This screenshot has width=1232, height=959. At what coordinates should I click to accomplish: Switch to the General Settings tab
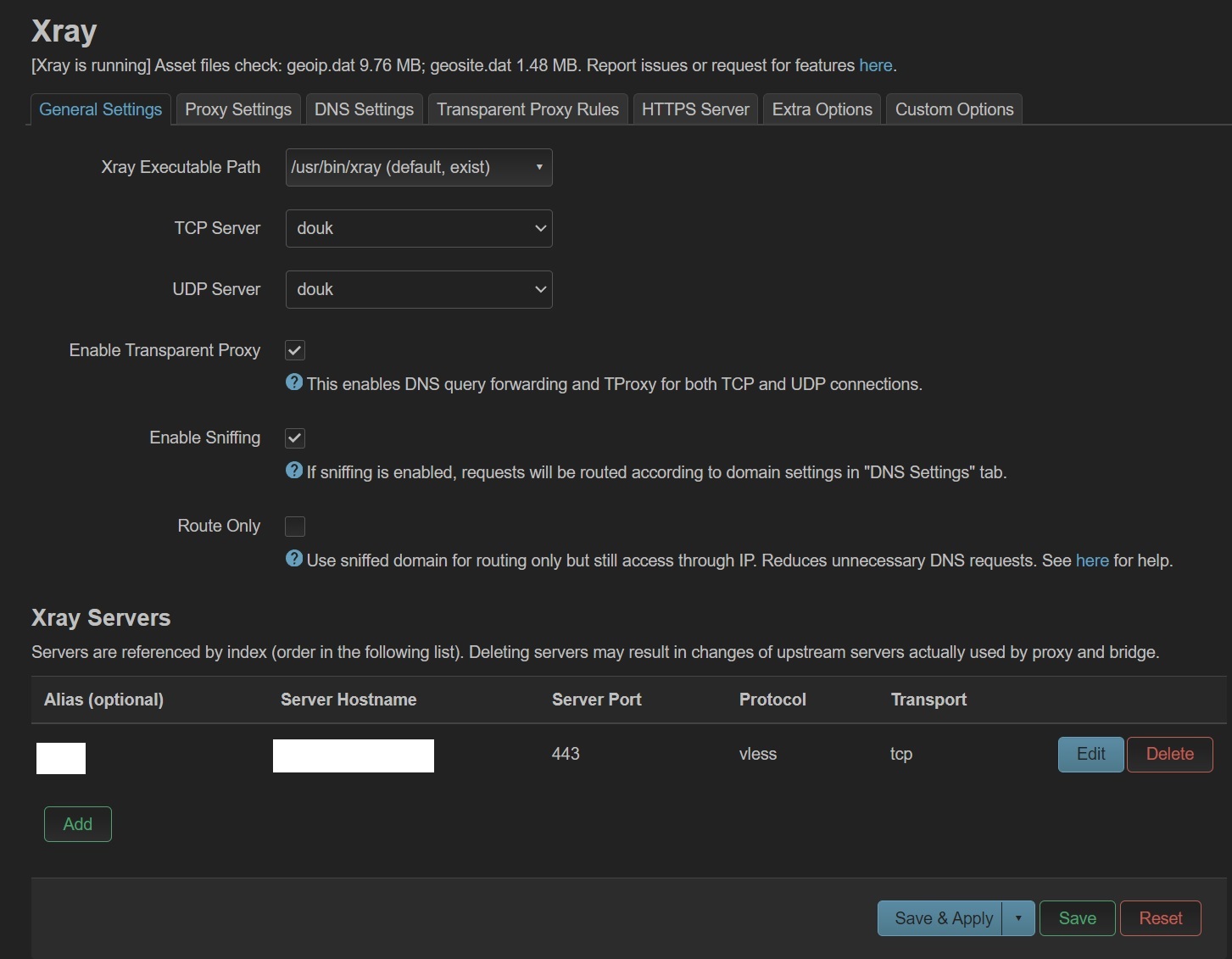point(101,109)
